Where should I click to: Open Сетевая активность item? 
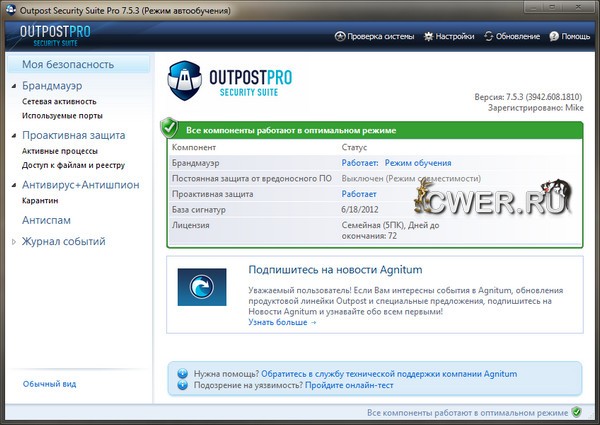59,101
